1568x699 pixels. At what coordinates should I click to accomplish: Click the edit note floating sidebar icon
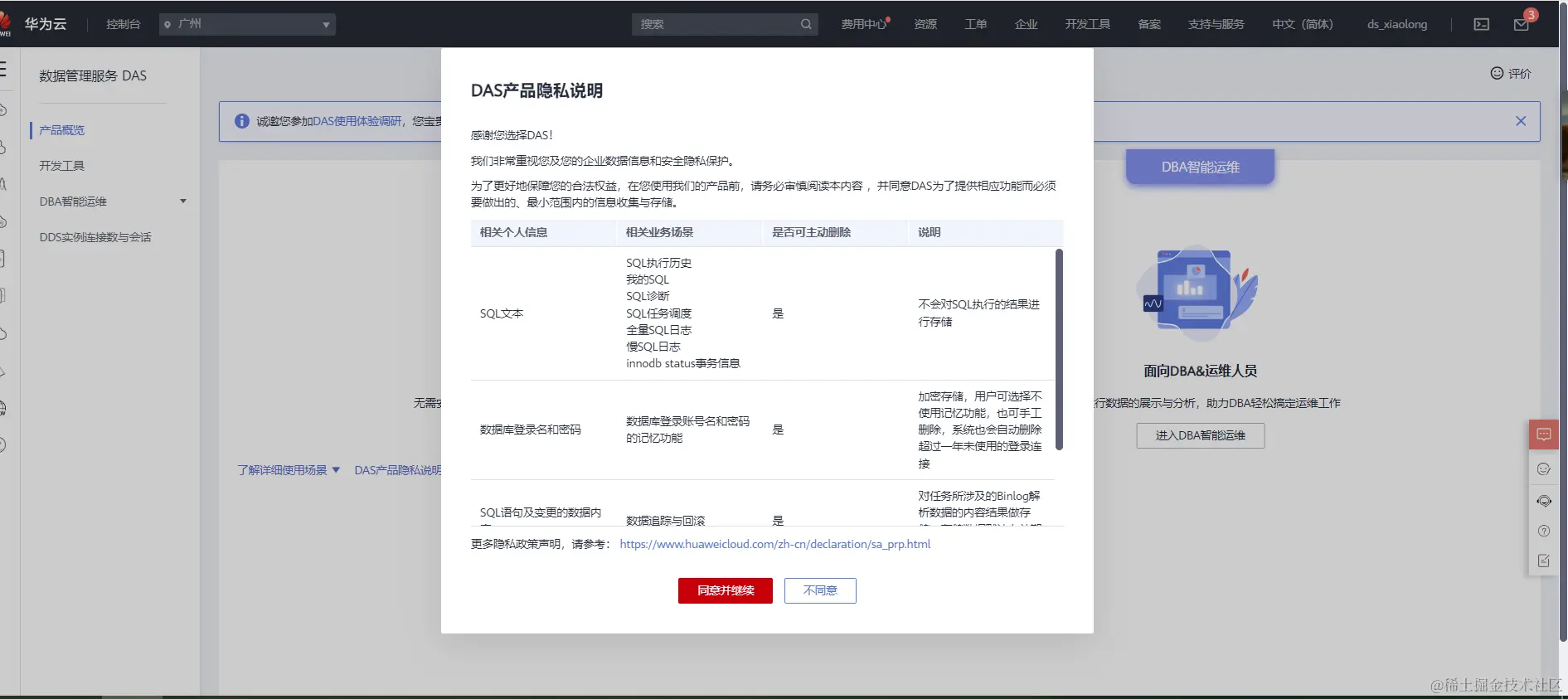(1544, 561)
